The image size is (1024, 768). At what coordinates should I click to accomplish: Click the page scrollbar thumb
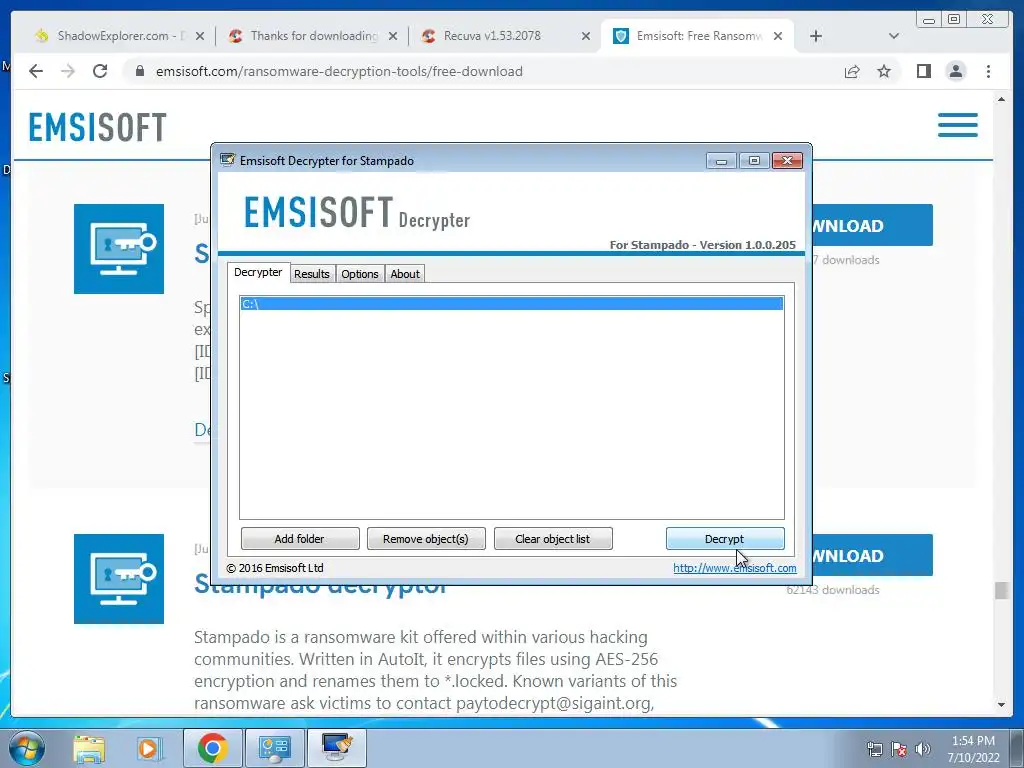[x=1001, y=590]
